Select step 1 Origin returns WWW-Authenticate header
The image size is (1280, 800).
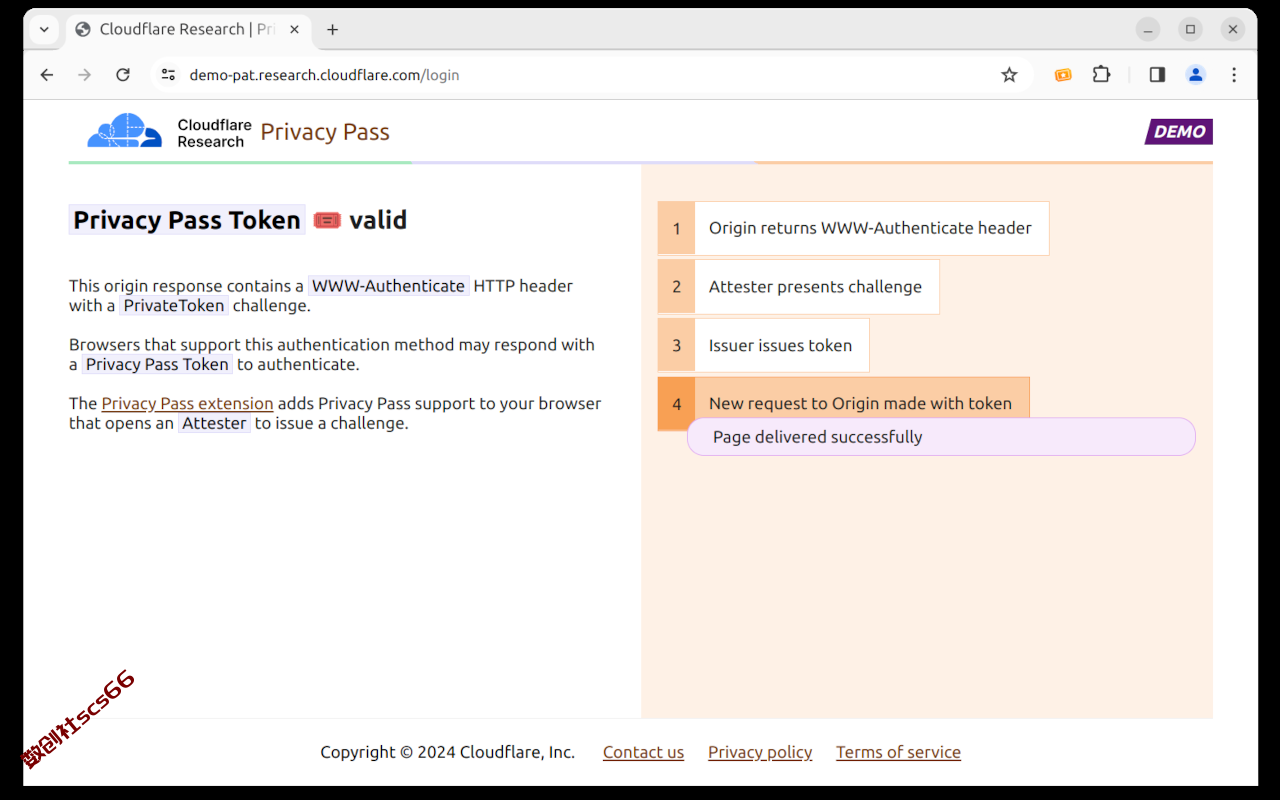tap(853, 228)
